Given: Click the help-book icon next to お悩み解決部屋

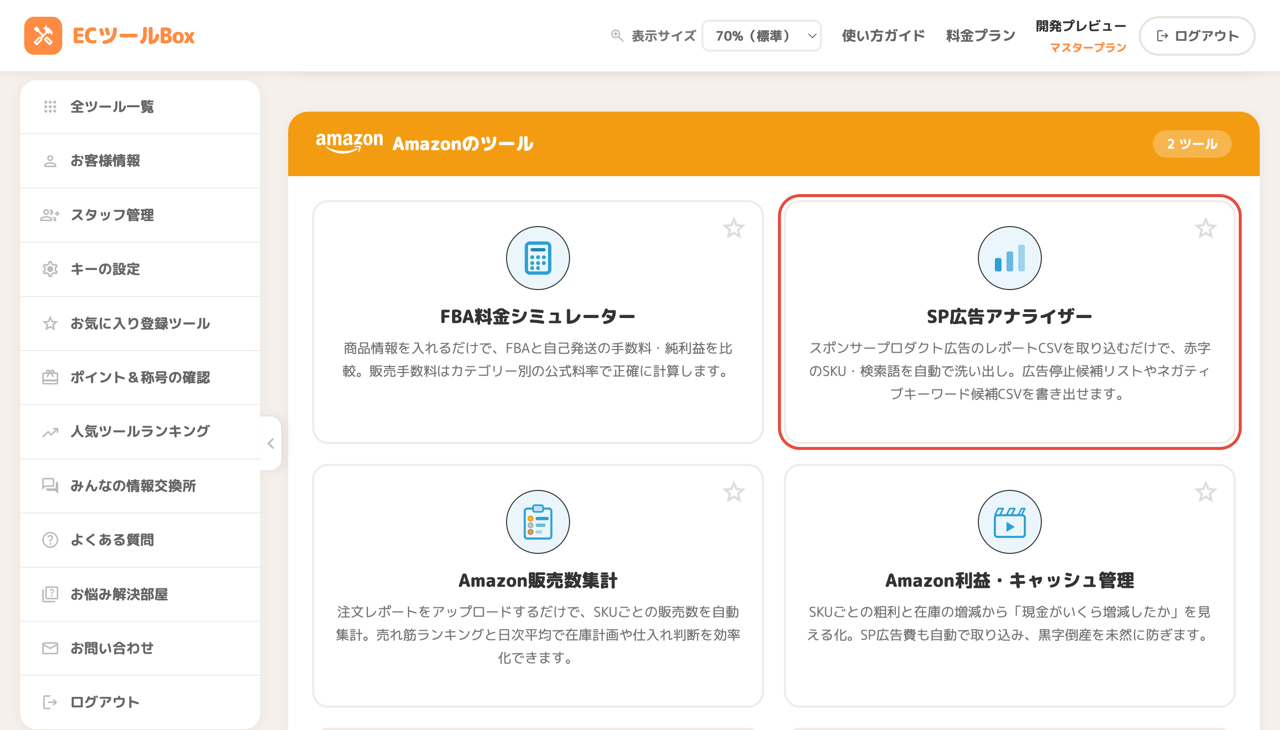Looking at the screenshot, I should point(50,594).
